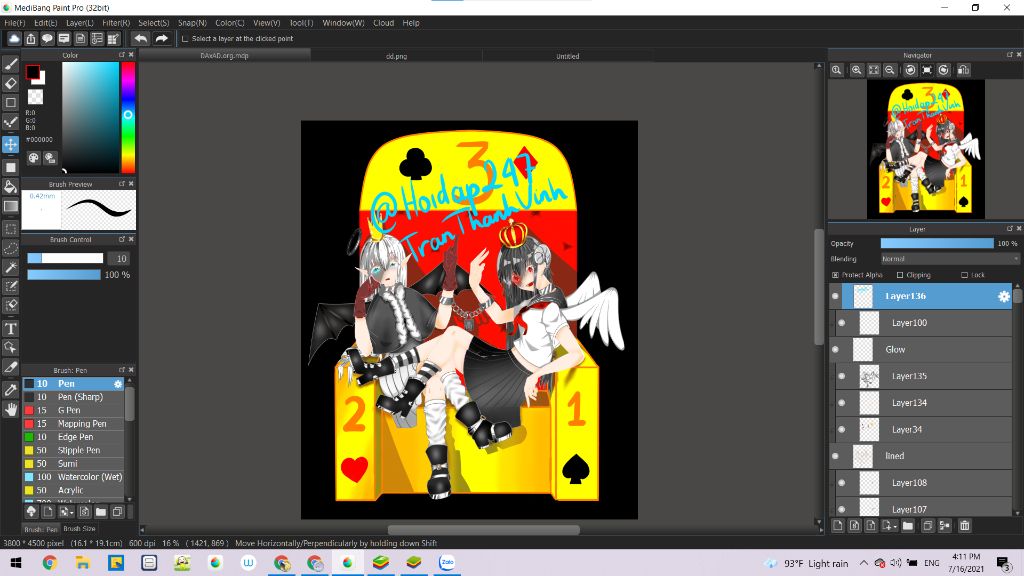Click the Navigator preview thumbnail
This screenshot has width=1024, height=576.
(925, 149)
